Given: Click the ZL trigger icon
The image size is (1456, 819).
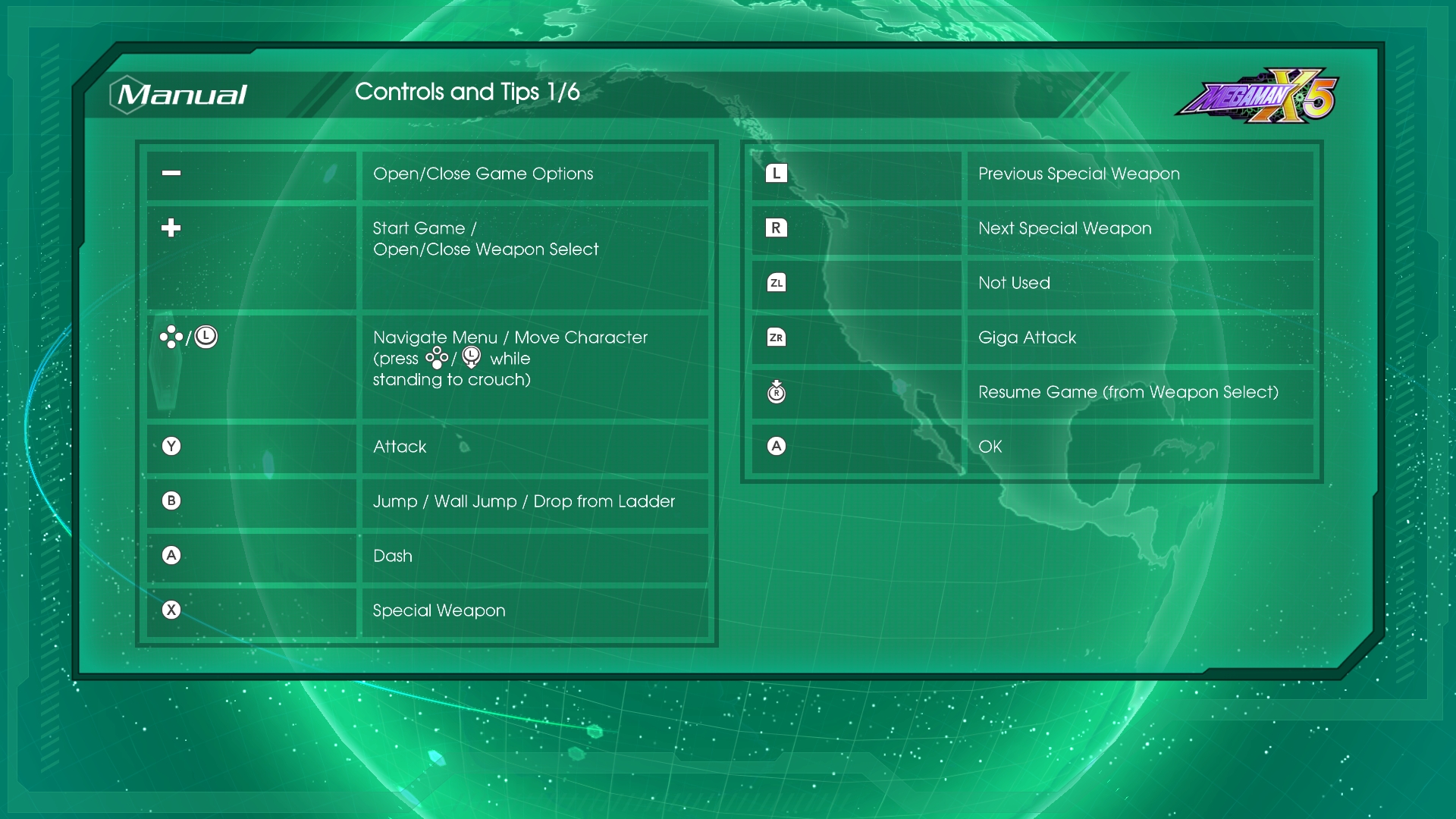Looking at the screenshot, I should click(776, 283).
